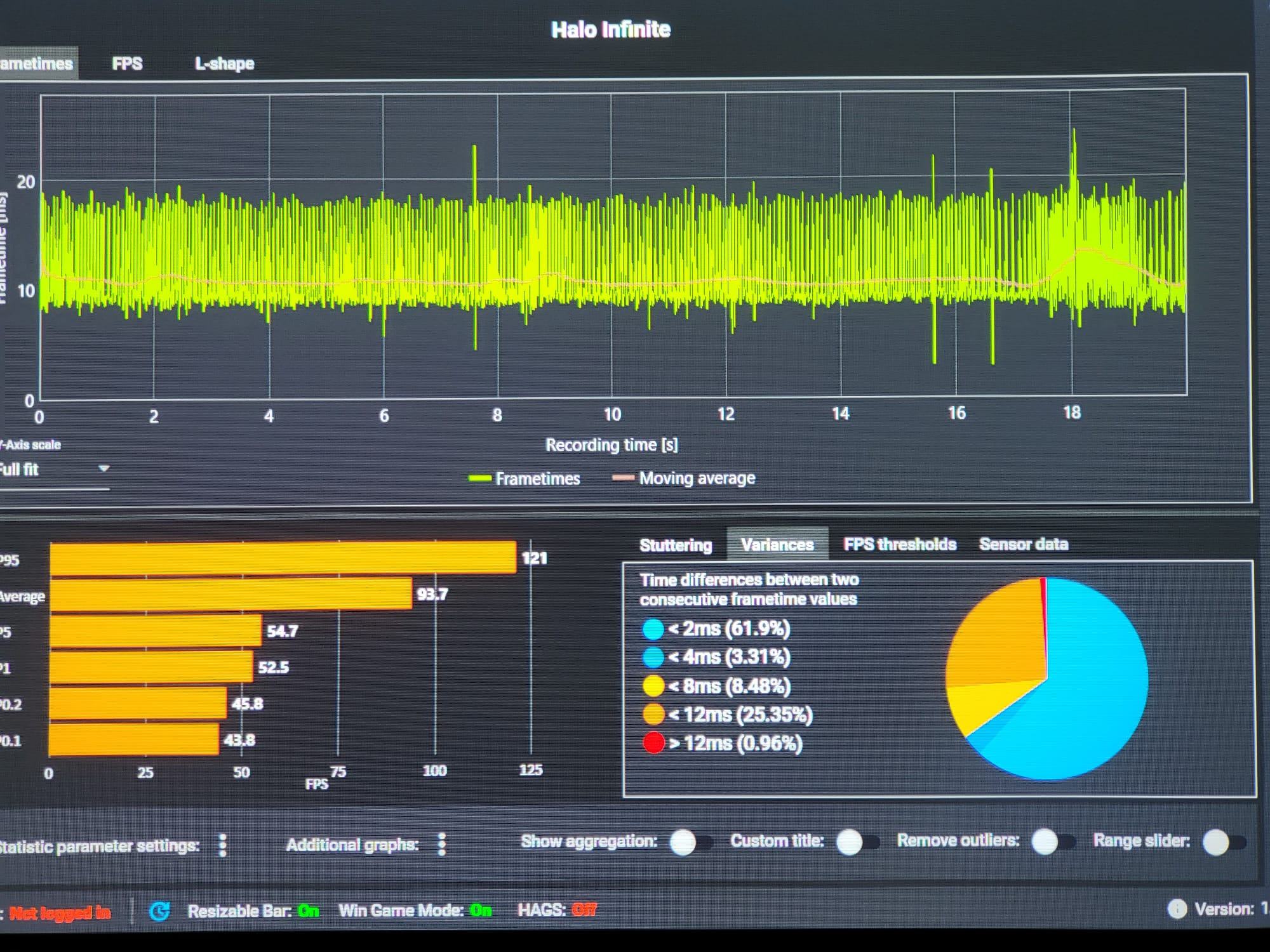1270x952 pixels.
Task: Toggle the Show aggregation switch
Action: tap(691, 843)
